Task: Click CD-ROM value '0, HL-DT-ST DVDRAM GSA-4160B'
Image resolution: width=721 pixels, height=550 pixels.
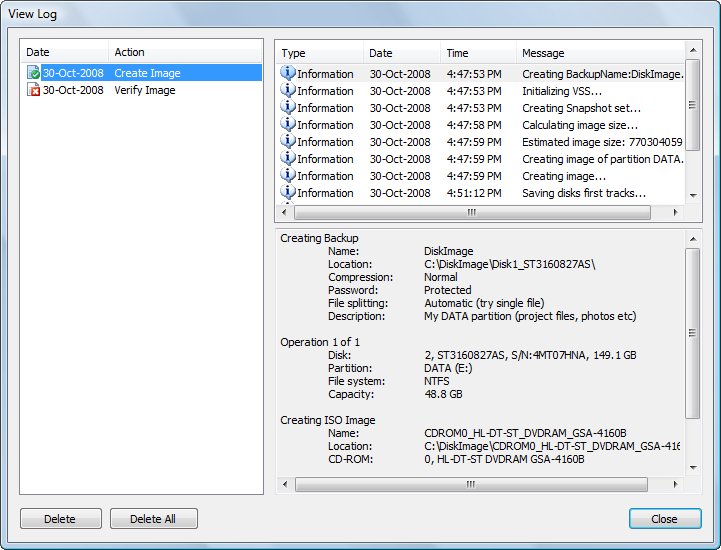Action: (x=504, y=459)
